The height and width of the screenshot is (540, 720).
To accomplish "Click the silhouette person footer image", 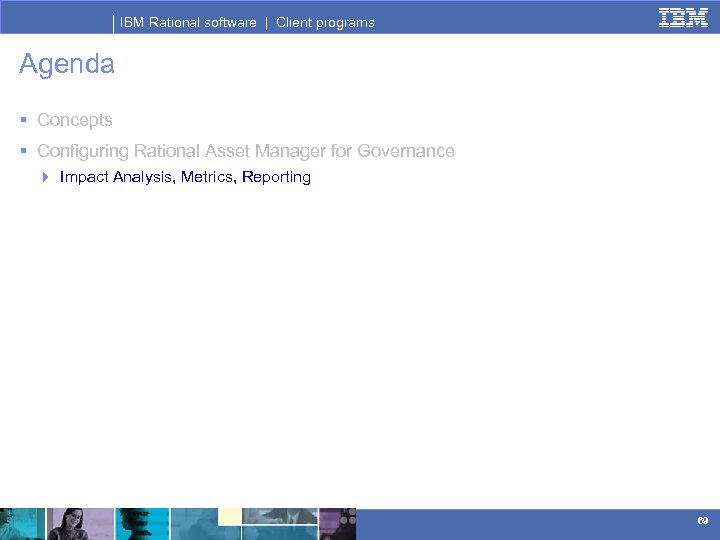I will pos(142,524).
